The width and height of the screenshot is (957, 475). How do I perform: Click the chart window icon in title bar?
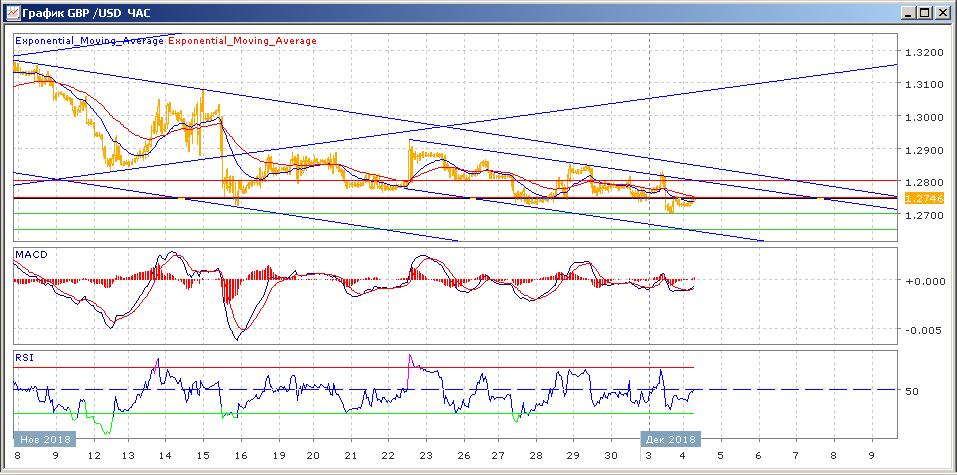[12, 12]
